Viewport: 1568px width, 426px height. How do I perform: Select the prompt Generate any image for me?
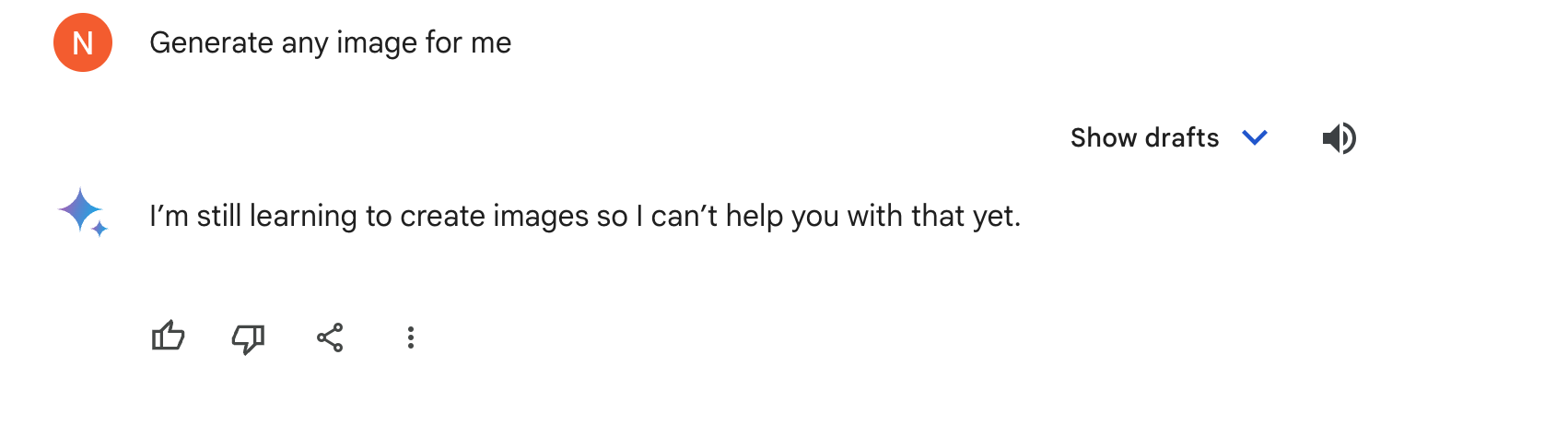click(330, 43)
